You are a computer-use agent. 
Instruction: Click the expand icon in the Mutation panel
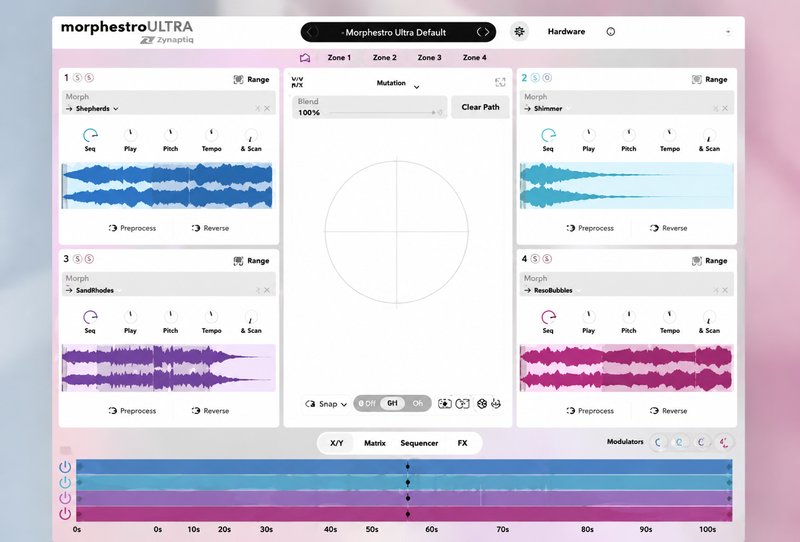click(x=500, y=82)
